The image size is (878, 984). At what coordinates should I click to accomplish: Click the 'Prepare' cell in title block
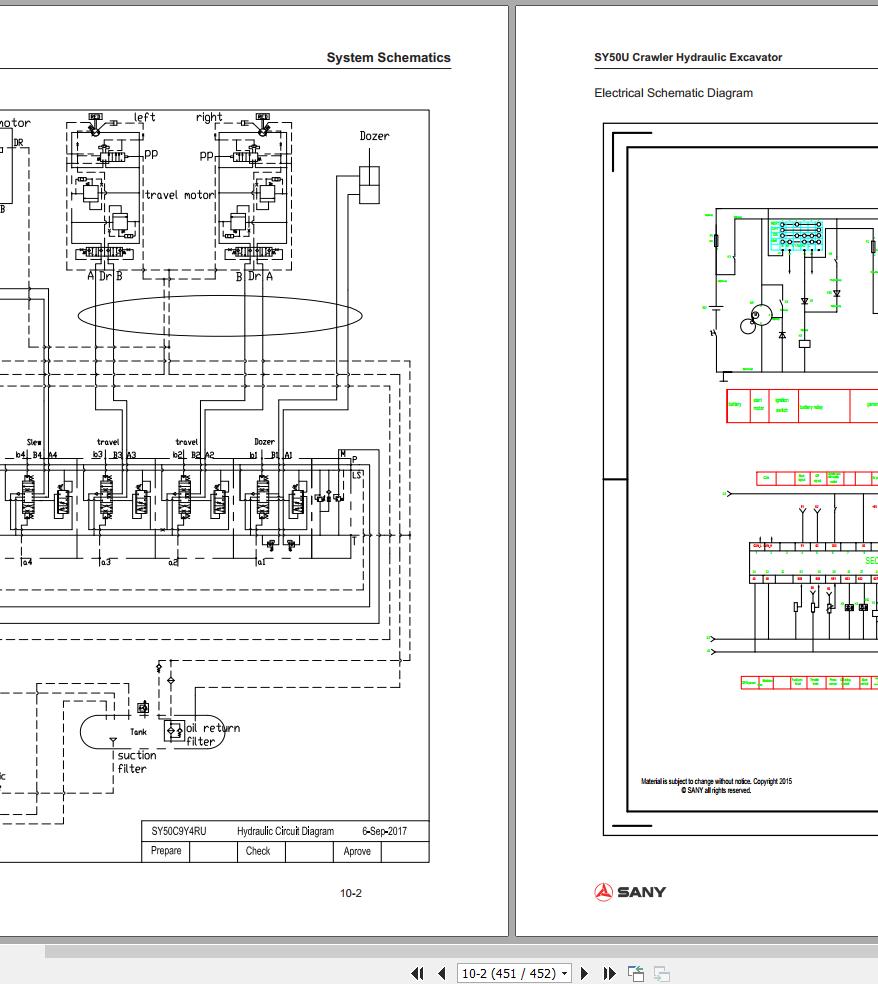click(166, 851)
